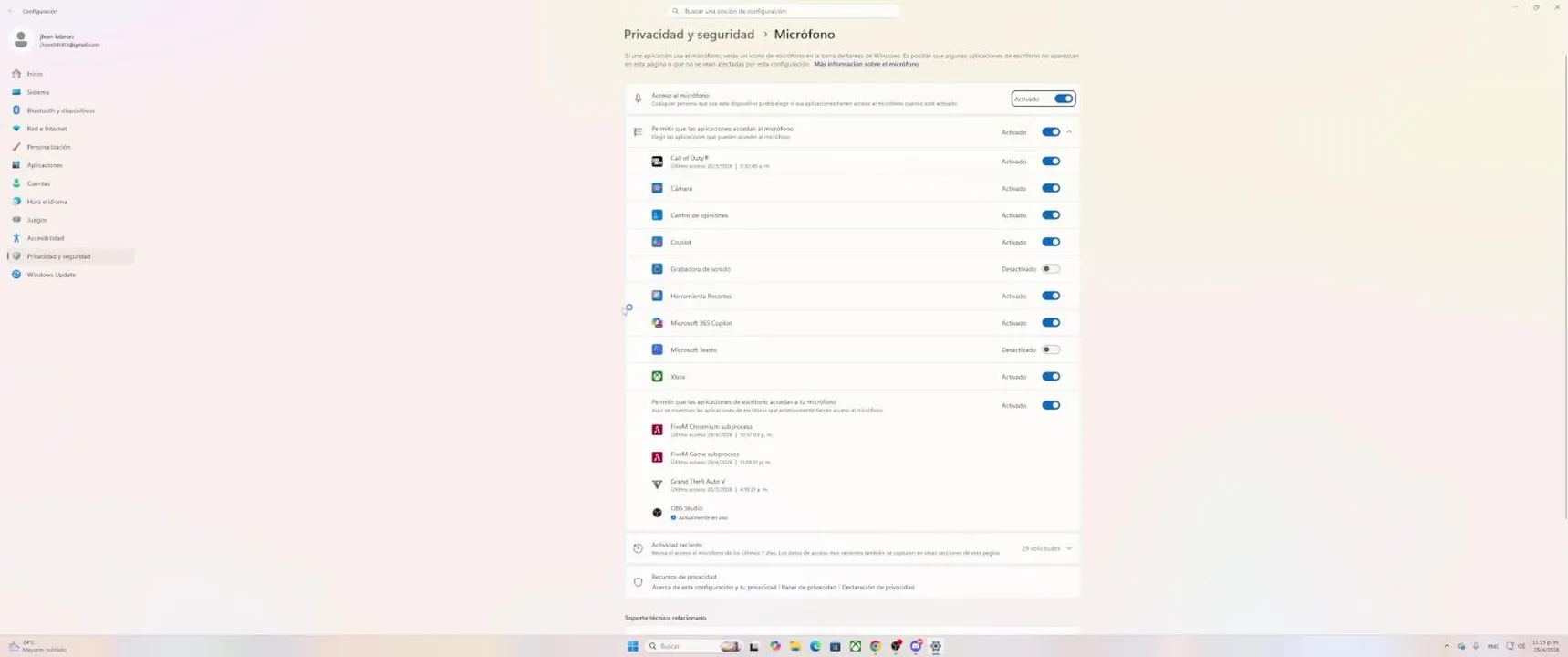The width and height of the screenshot is (1568, 657).
Task: Click the OBS Studio icon in list
Action: (x=657, y=513)
